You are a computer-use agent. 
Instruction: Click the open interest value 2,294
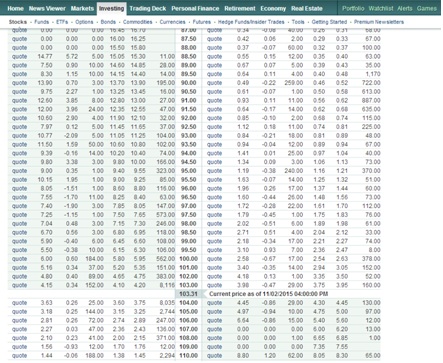pos(167,356)
